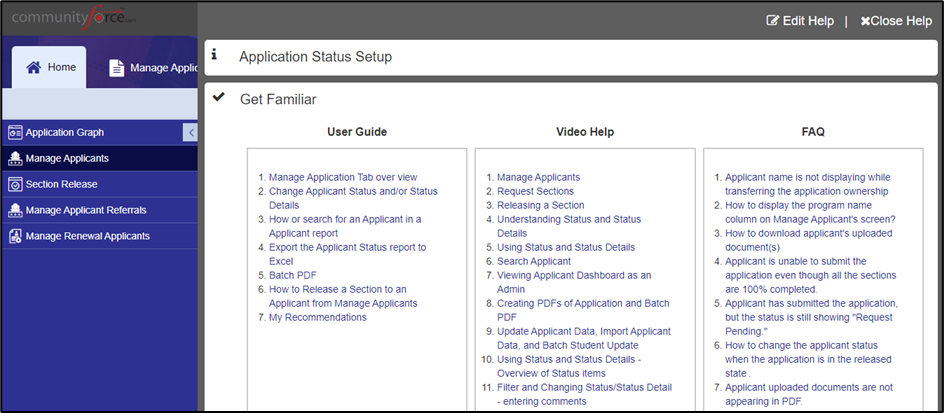The width and height of the screenshot is (944, 413).
Task: Close the help panel with Close Help
Action: (895, 20)
